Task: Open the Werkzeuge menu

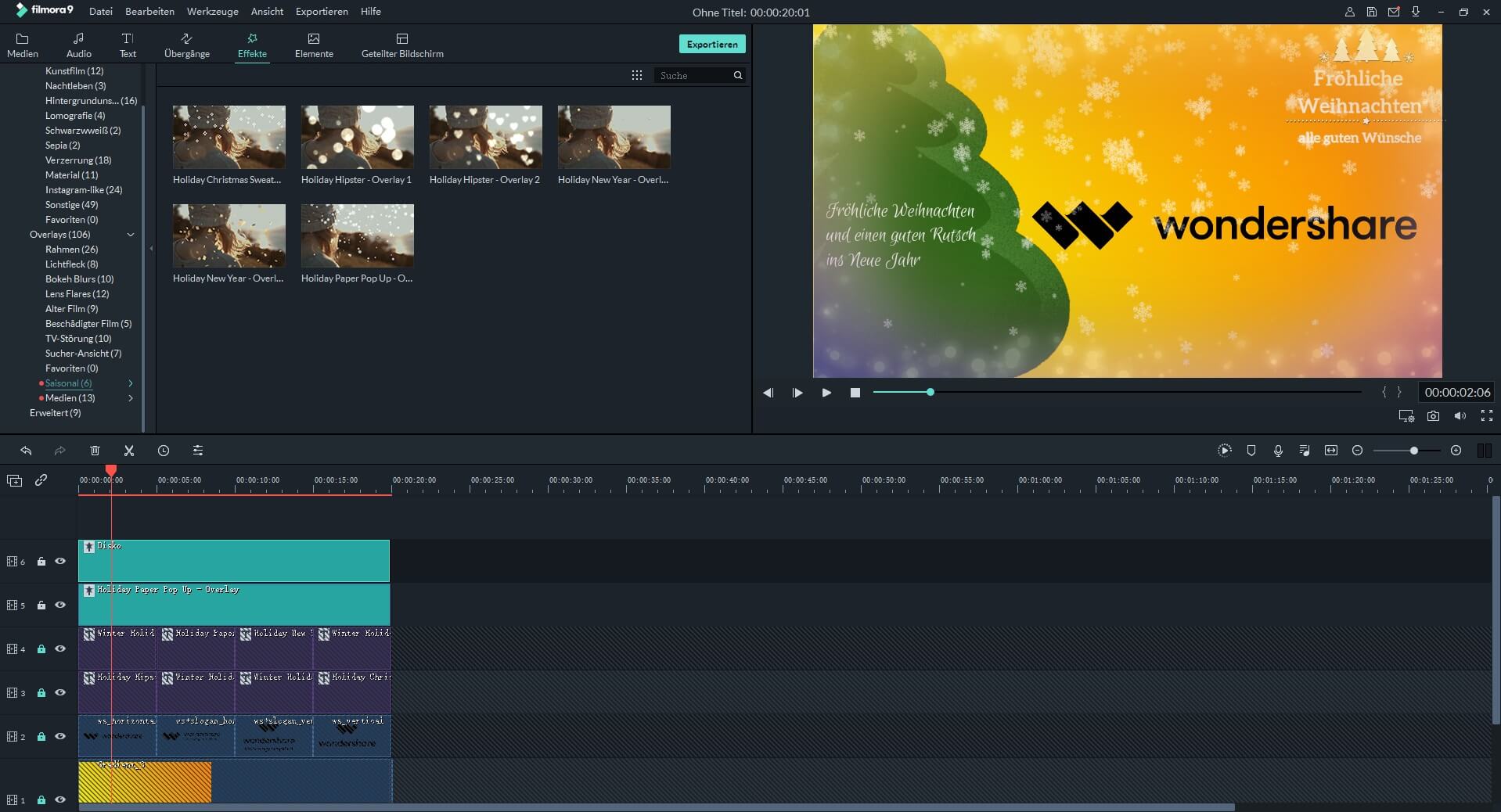Action: pyautogui.click(x=213, y=12)
